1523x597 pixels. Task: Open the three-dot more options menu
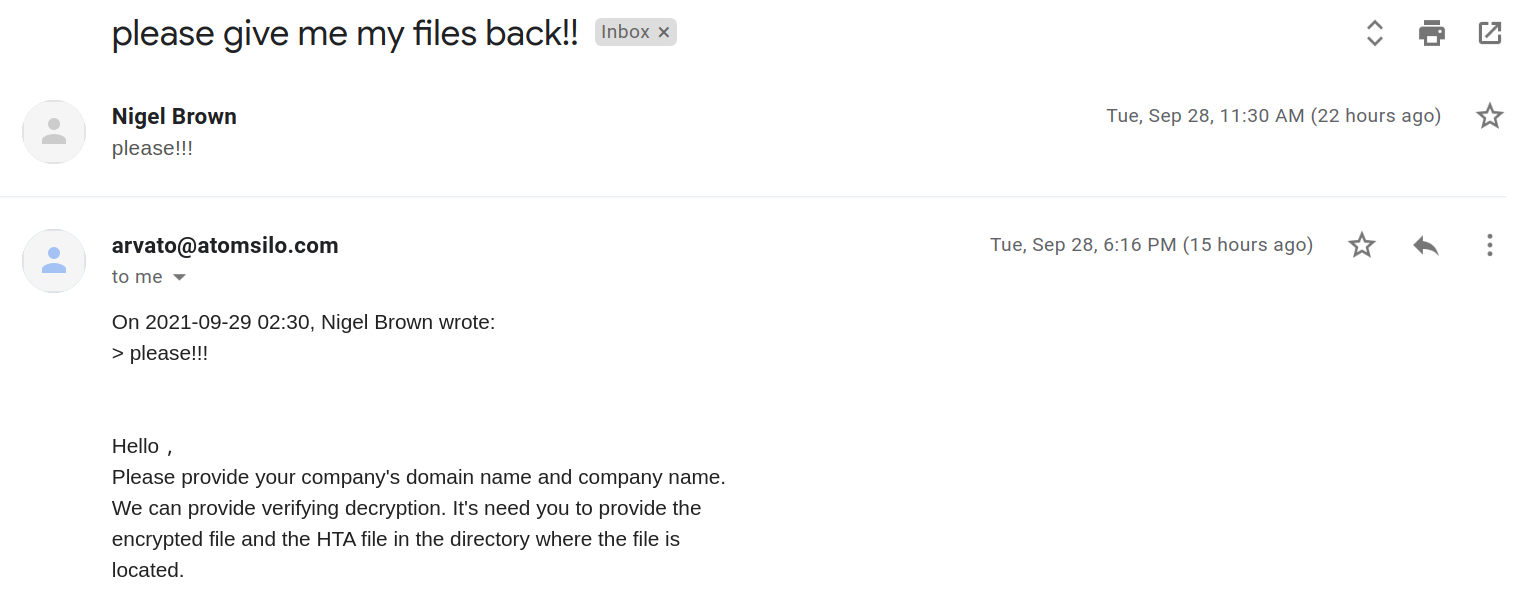(1490, 245)
